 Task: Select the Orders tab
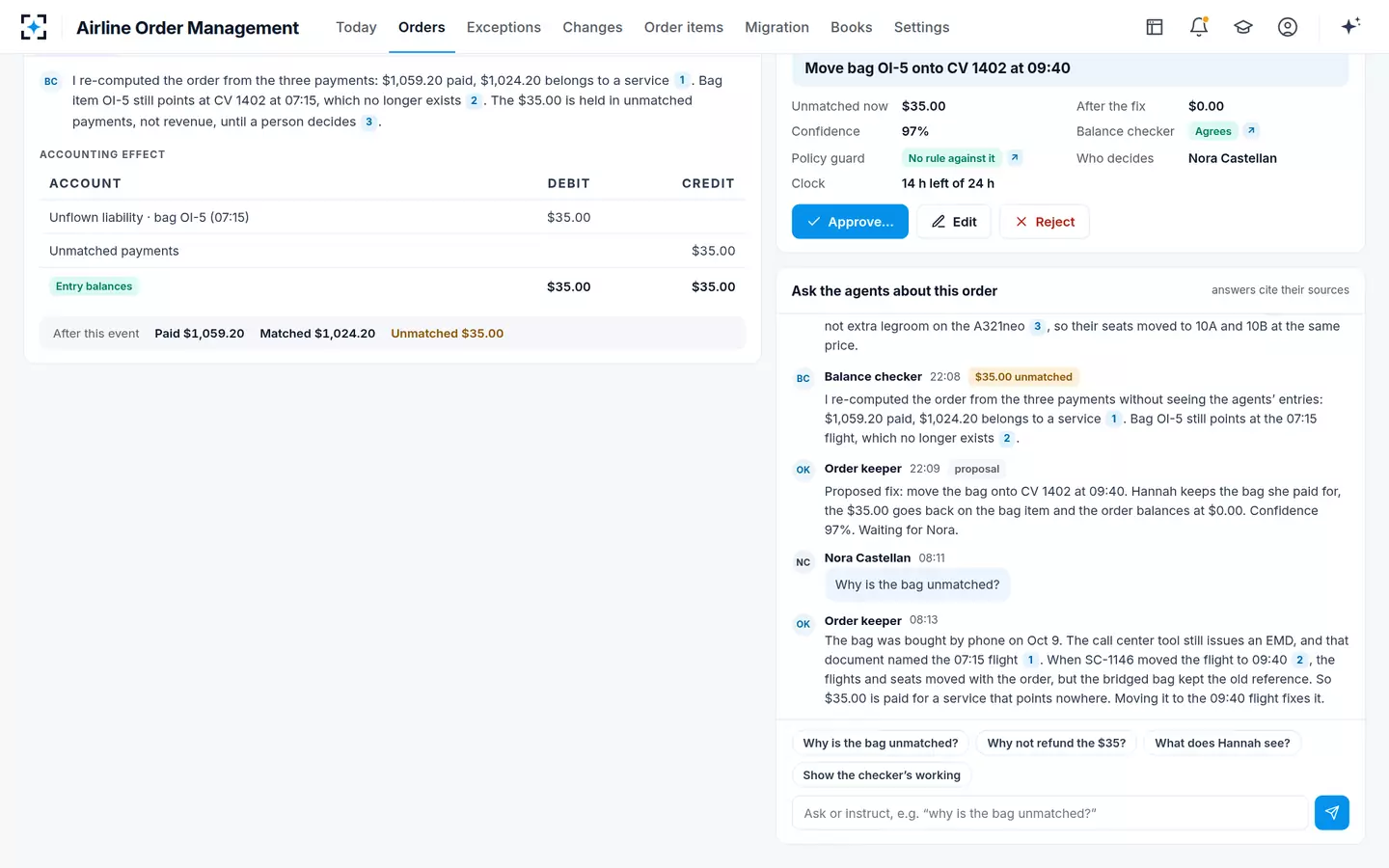pyautogui.click(x=422, y=27)
